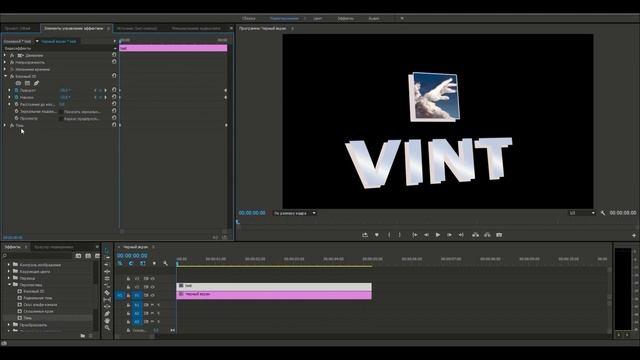The height and width of the screenshot is (360, 640).
Task: Click the Lift button in Program monitor
Action: pyautogui.click(x=476, y=235)
